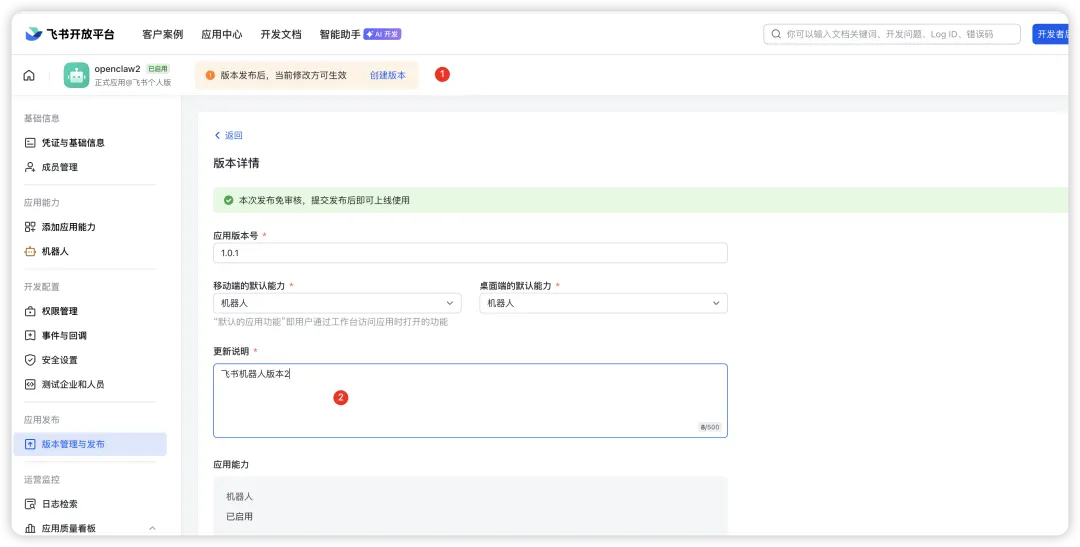Screen dimensions: 1080x547
Task: Click the version management upload icon
Action: pyautogui.click(x=30, y=444)
